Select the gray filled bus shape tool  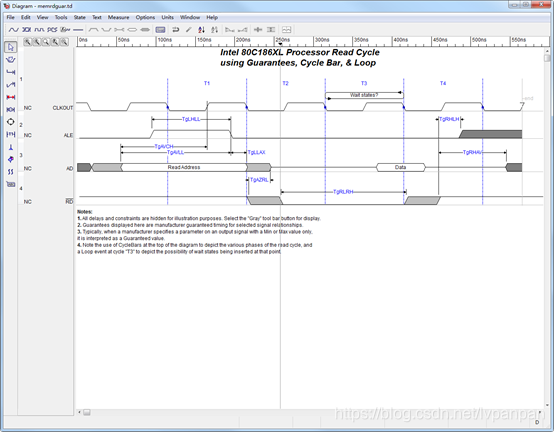[x=145, y=30]
